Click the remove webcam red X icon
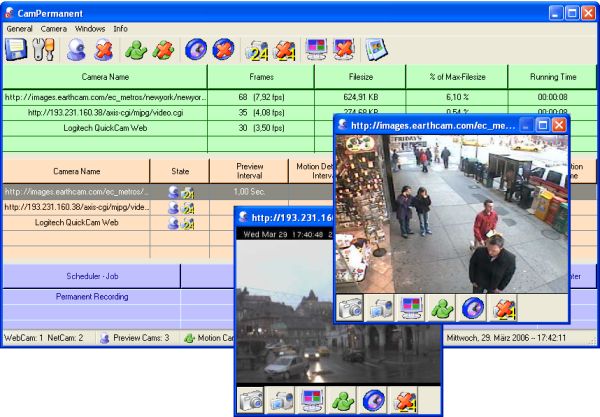Viewport: 600px width, 417px height. pyautogui.click(x=103, y=50)
